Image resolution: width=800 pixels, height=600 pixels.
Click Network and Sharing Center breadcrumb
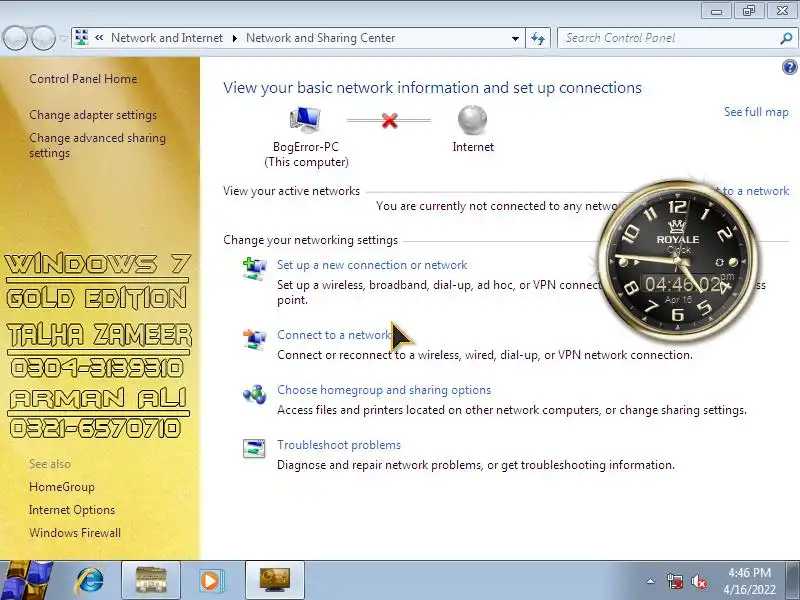tap(320, 38)
